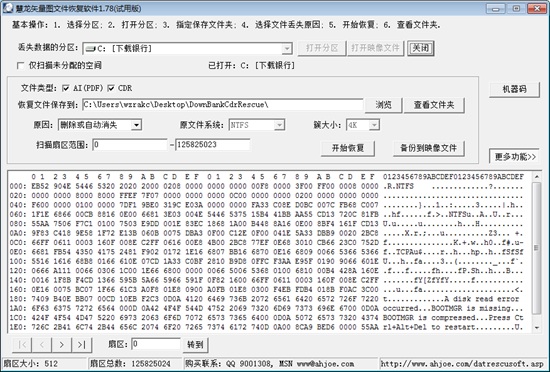This screenshot has height=372, width=550.
Task: Uncheck the AI(PDF) file type
Action: 65,88
